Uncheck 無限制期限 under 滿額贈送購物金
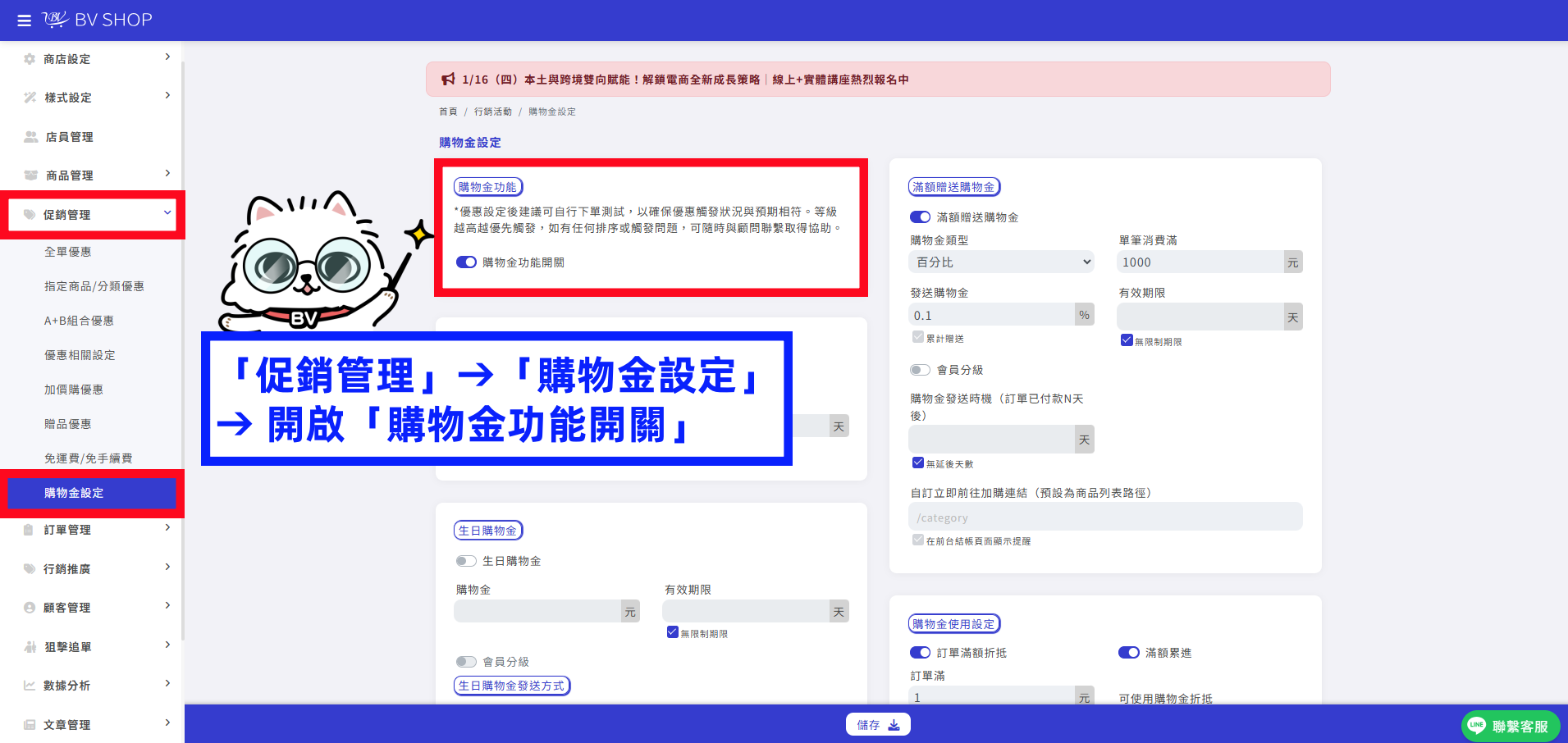Image resolution: width=1568 pixels, height=743 pixels. click(1127, 340)
